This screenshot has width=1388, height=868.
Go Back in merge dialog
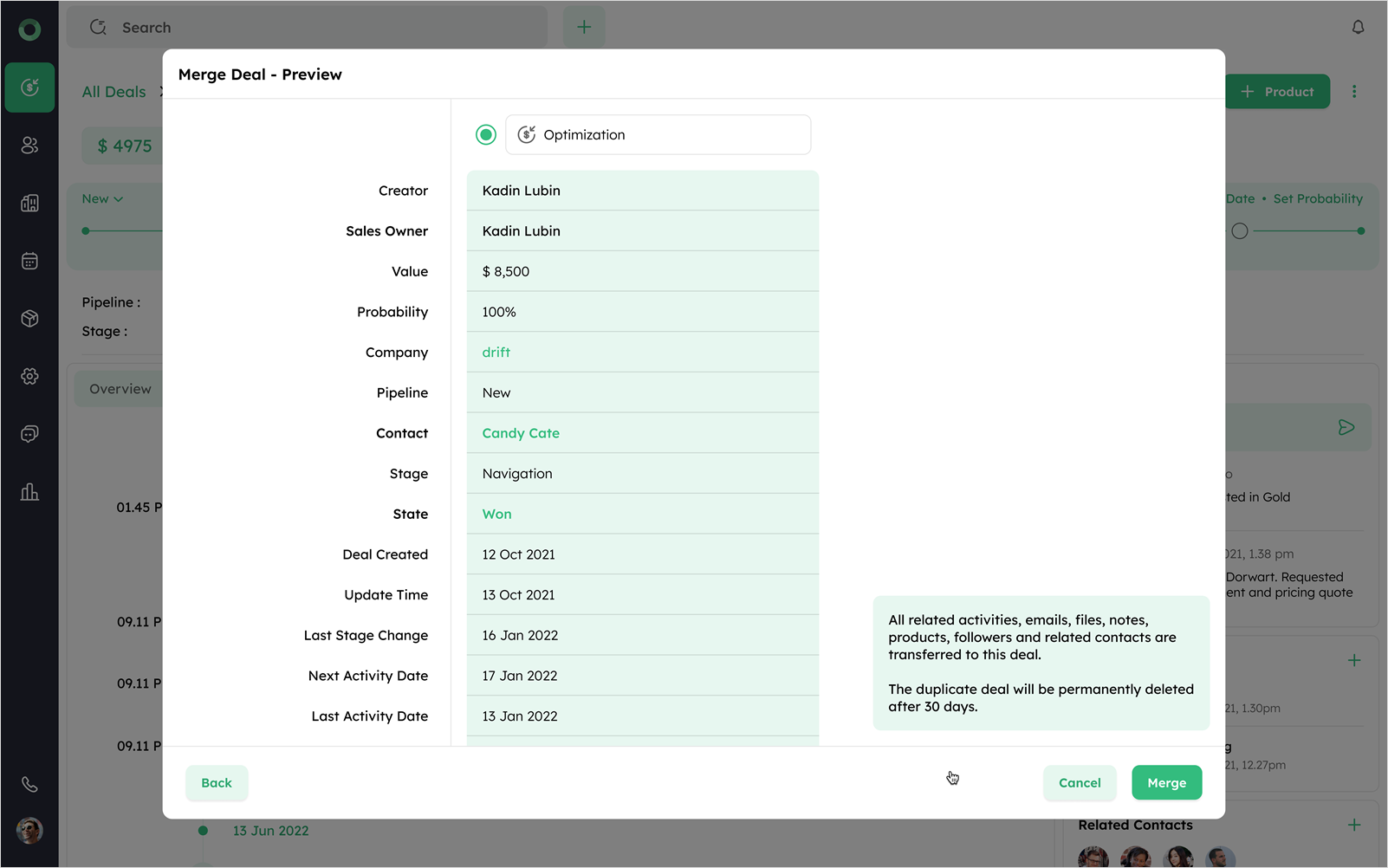point(217,782)
